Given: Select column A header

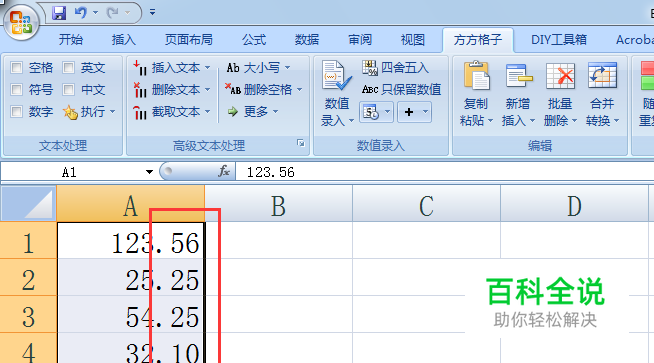Looking at the screenshot, I should tap(131, 204).
